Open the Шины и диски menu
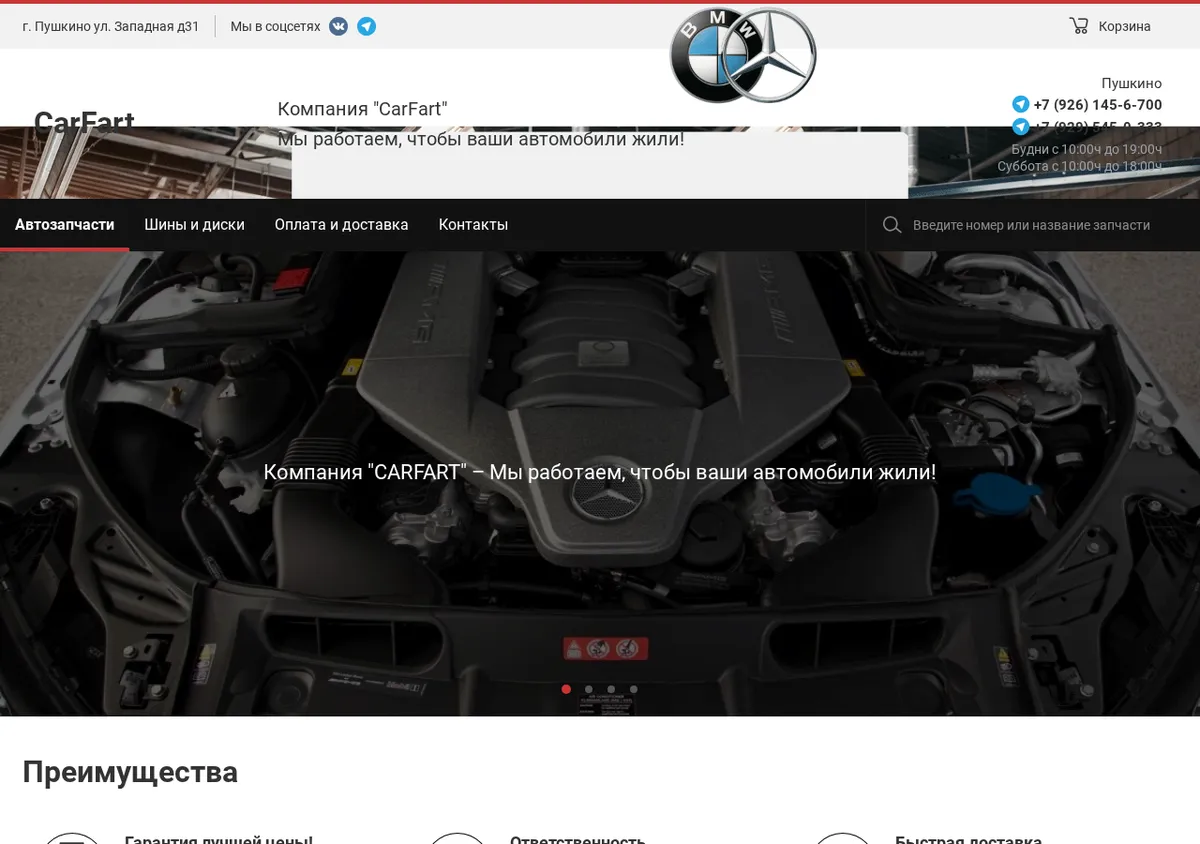This screenshot has width=1200, height=844. pos(194,225)
